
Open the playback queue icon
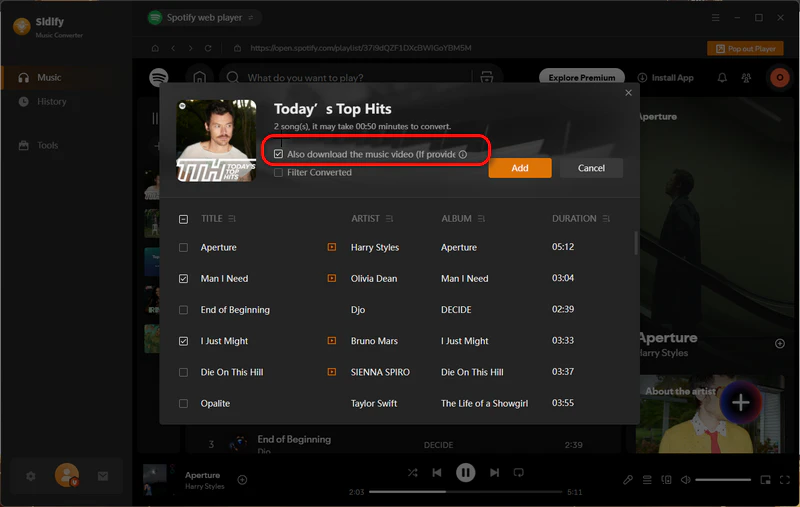pos(647,479)
